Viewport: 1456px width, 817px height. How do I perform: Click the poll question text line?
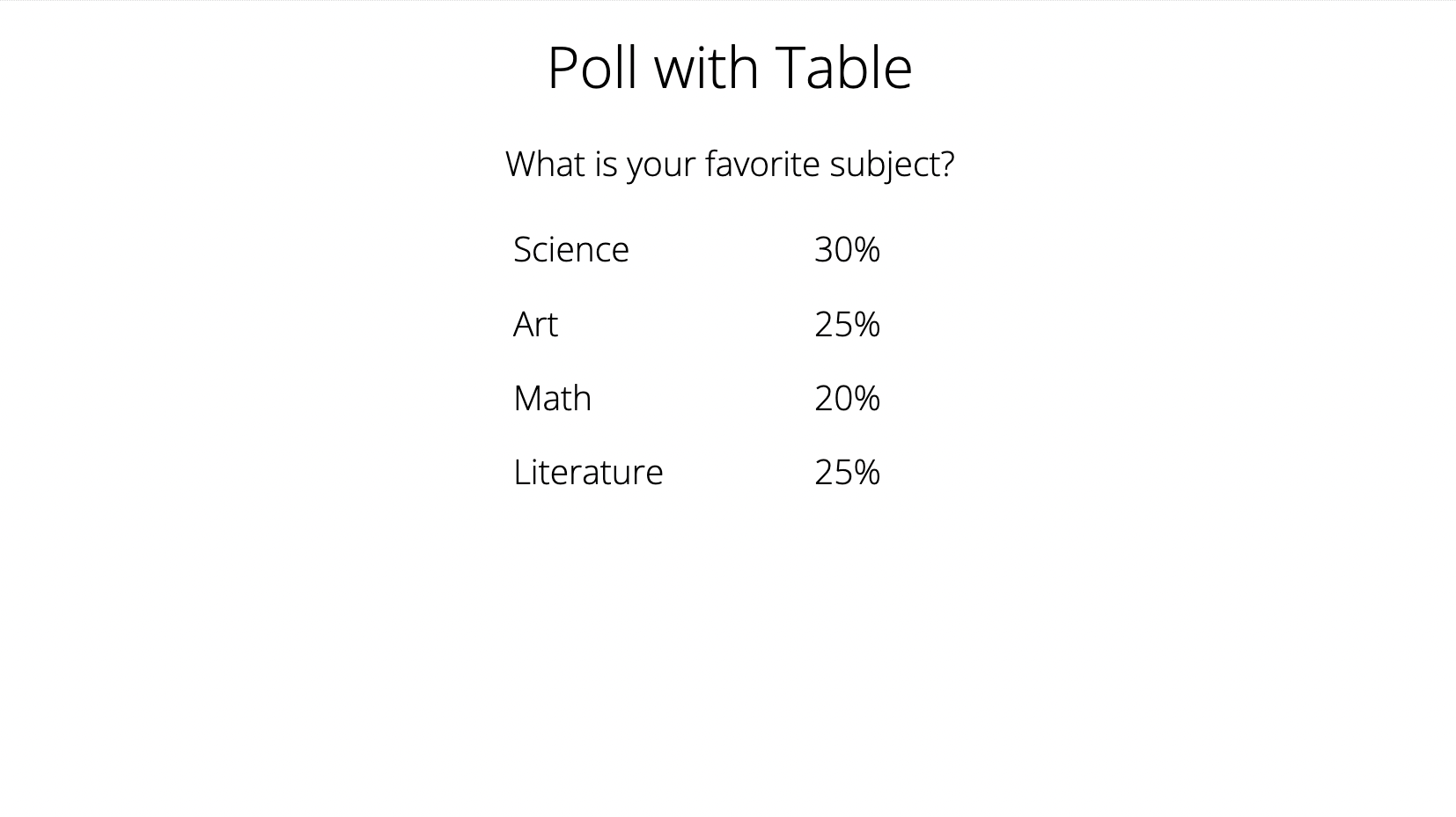[729, 165]
